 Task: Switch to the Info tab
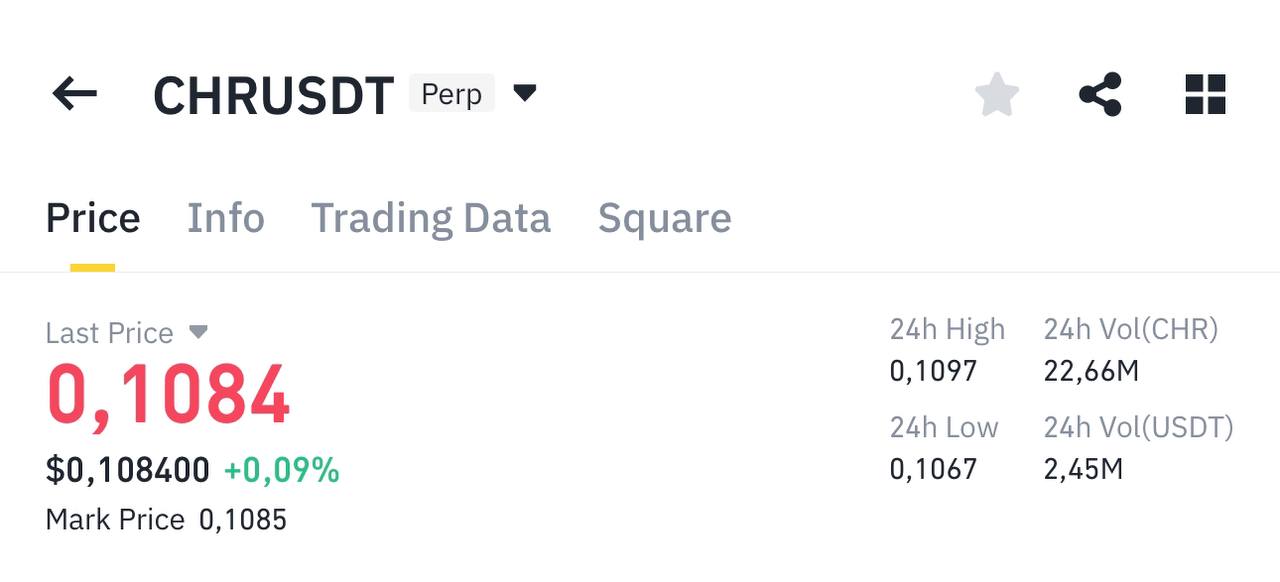(226, 218)
